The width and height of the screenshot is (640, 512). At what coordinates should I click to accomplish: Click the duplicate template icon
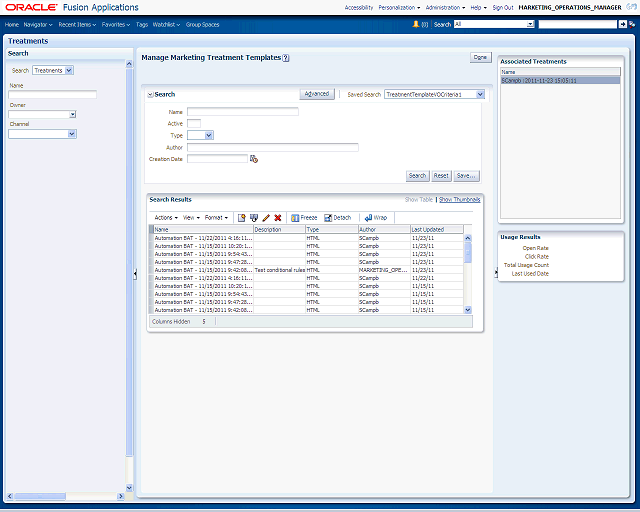coord(254,218)
